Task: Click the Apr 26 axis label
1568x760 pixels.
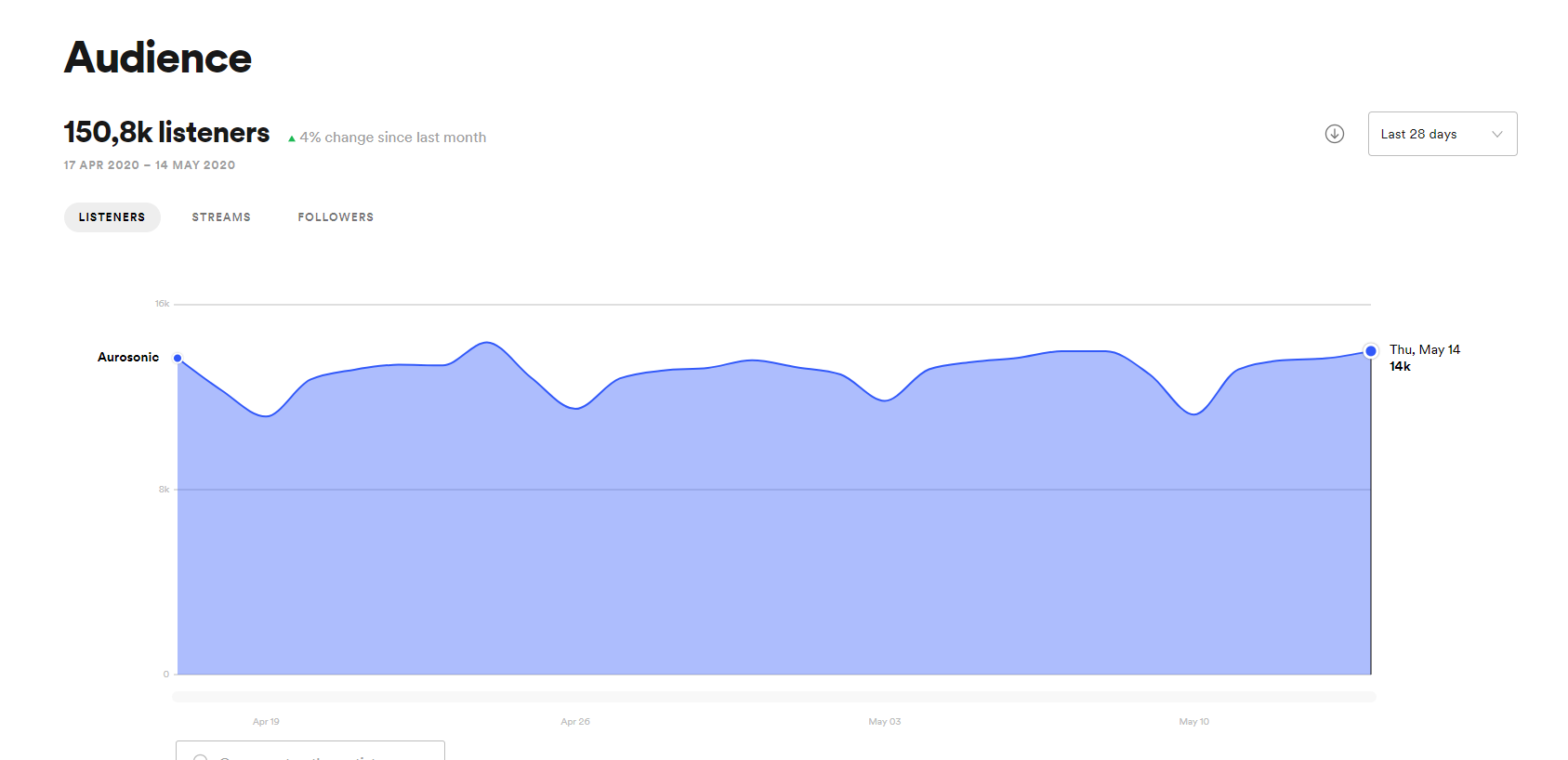Action: pos(575,722)
